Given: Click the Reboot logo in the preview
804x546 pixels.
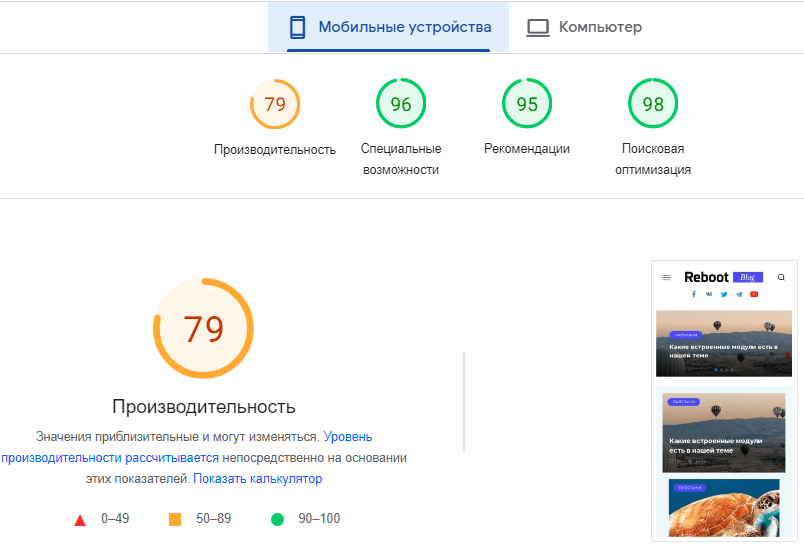Looking at the screenshot, I should pyautogui.click(x=706, y=277).
